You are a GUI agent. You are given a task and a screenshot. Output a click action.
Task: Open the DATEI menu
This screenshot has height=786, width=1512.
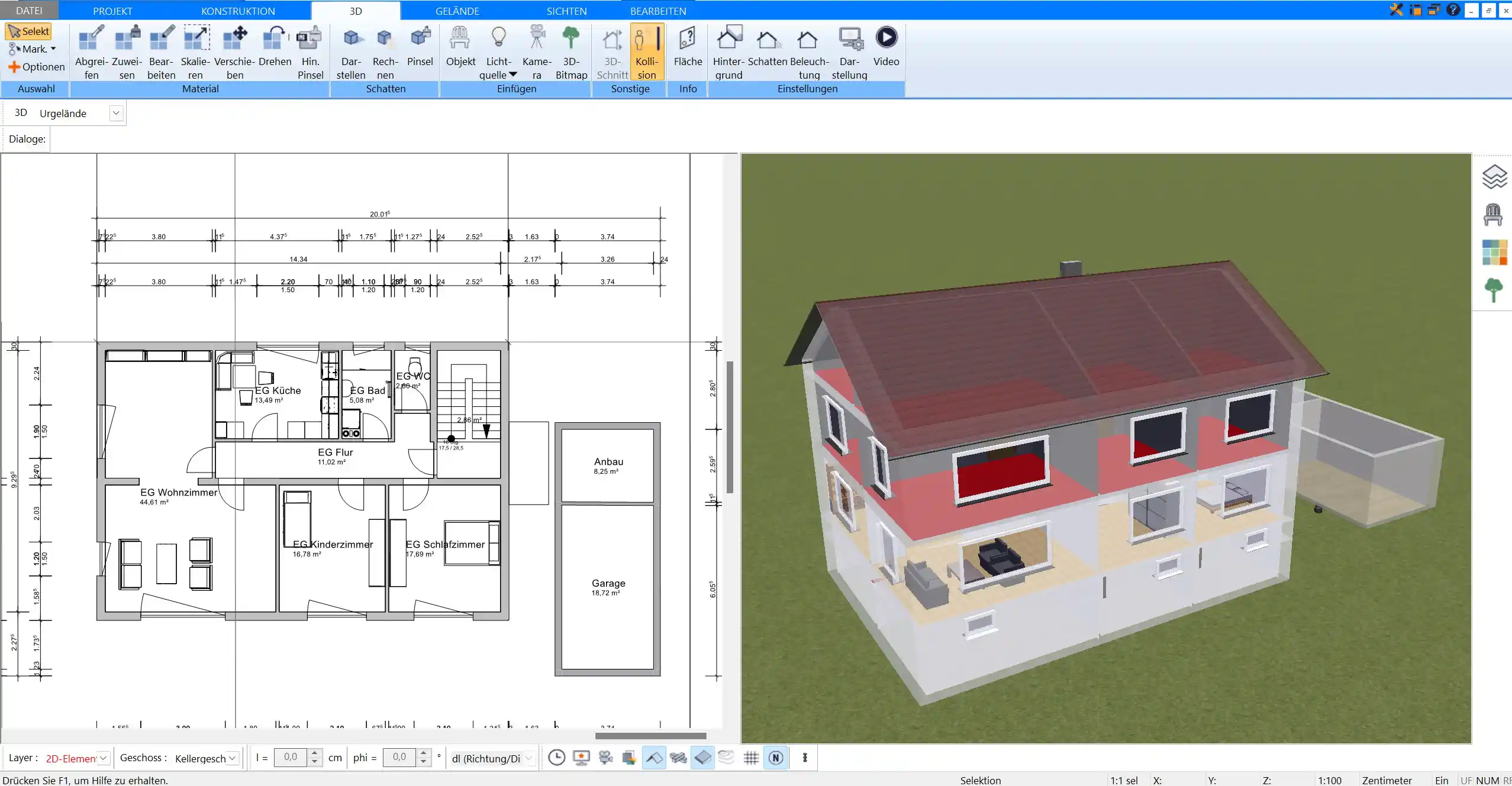29,11
